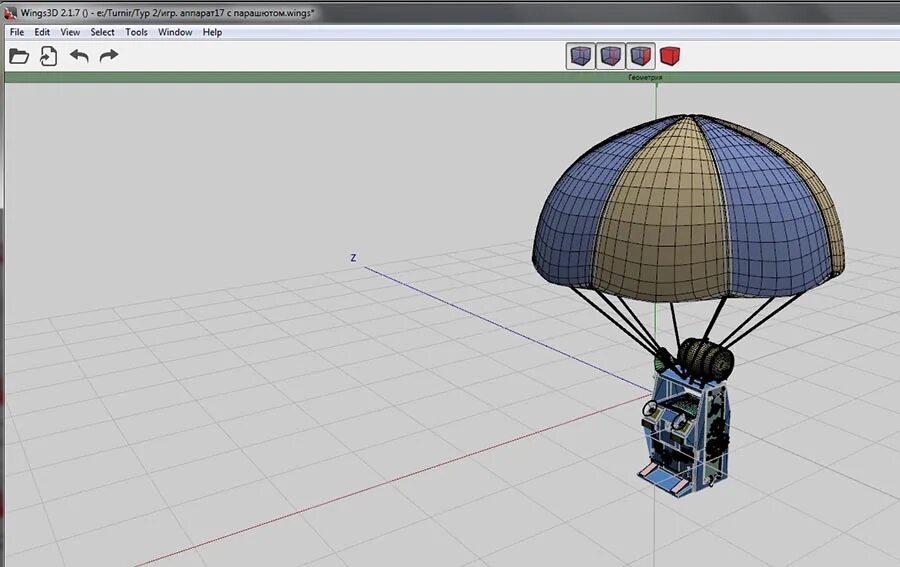Image resolution: width=900 pixels, height=567 pixels.
Task: Select the slot machine model under parachute
Action: (685, 433)
